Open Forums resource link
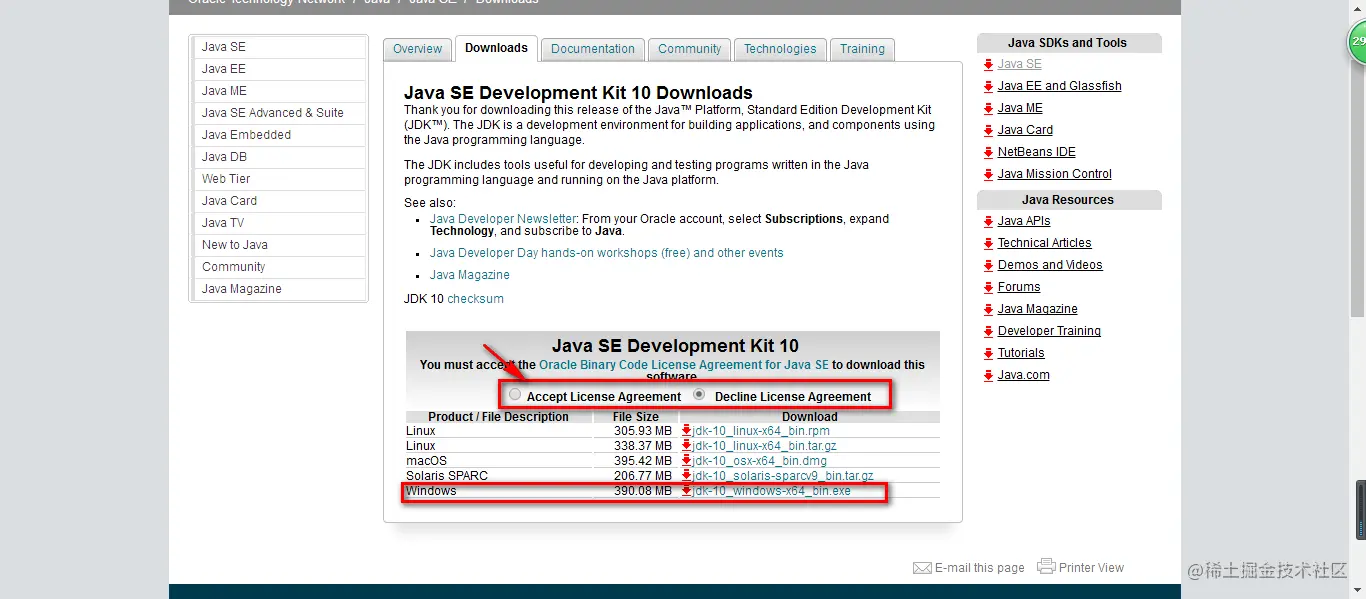The width and height of the screenshot is (1366, 599). point(1019,287)
